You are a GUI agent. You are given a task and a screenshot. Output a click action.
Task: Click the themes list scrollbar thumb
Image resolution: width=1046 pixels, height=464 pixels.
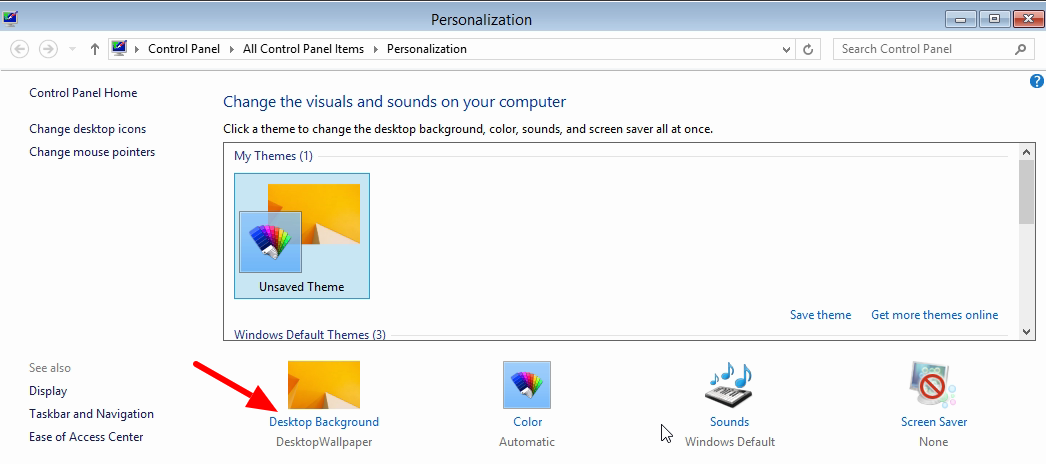(1027, 192)
